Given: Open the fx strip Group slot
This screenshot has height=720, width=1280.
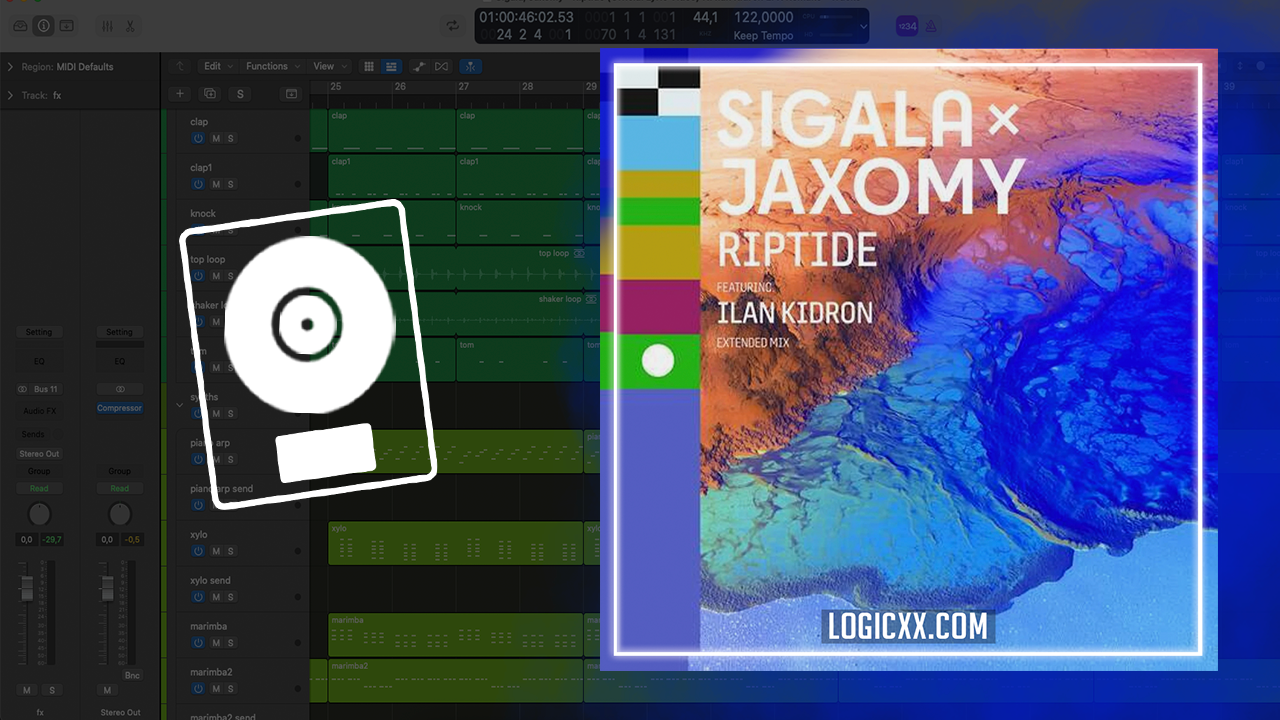Looking at the screenshot, I should pos(39,471).
